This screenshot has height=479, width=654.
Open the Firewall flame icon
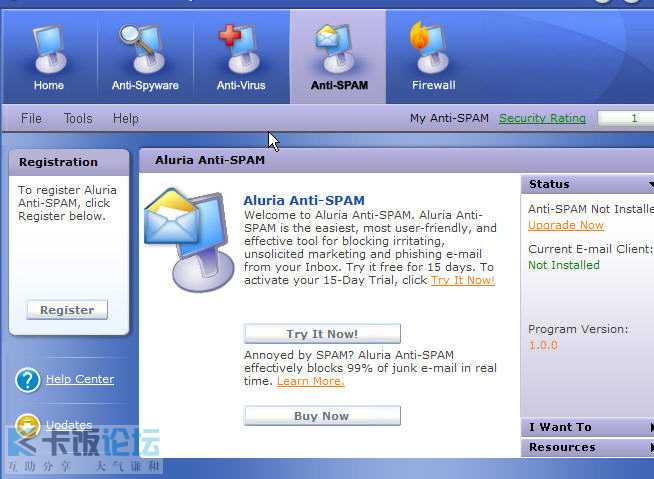(x=430, y=47)
